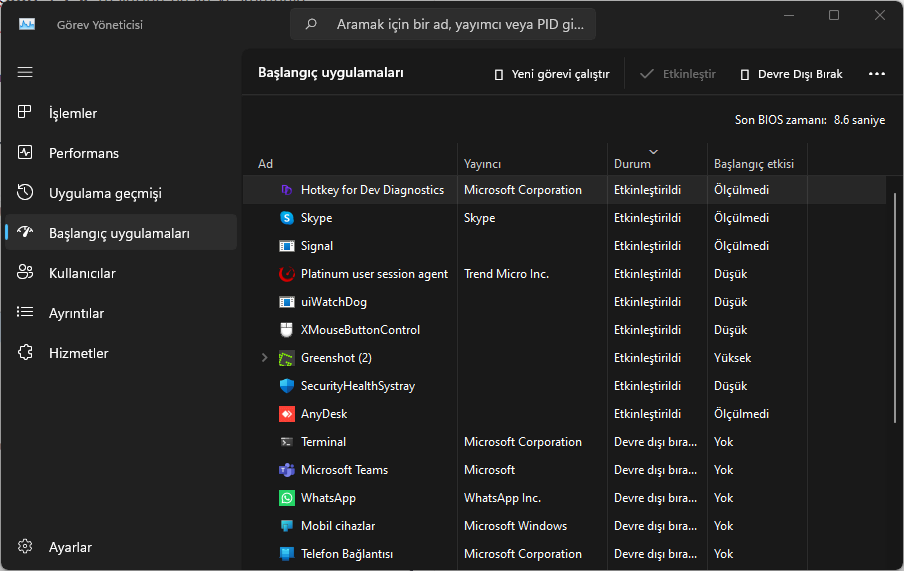Select the SecurityHealthSystray row name
The image size is (904, 571).
pos(357,386)
